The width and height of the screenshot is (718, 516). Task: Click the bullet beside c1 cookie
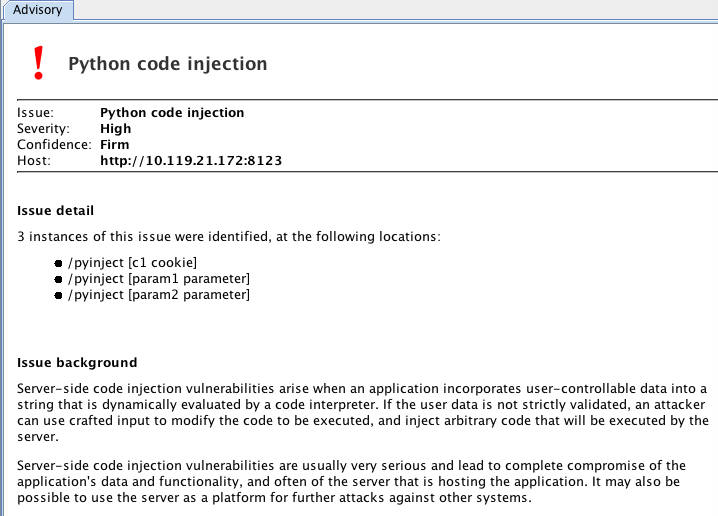[58, 263]
